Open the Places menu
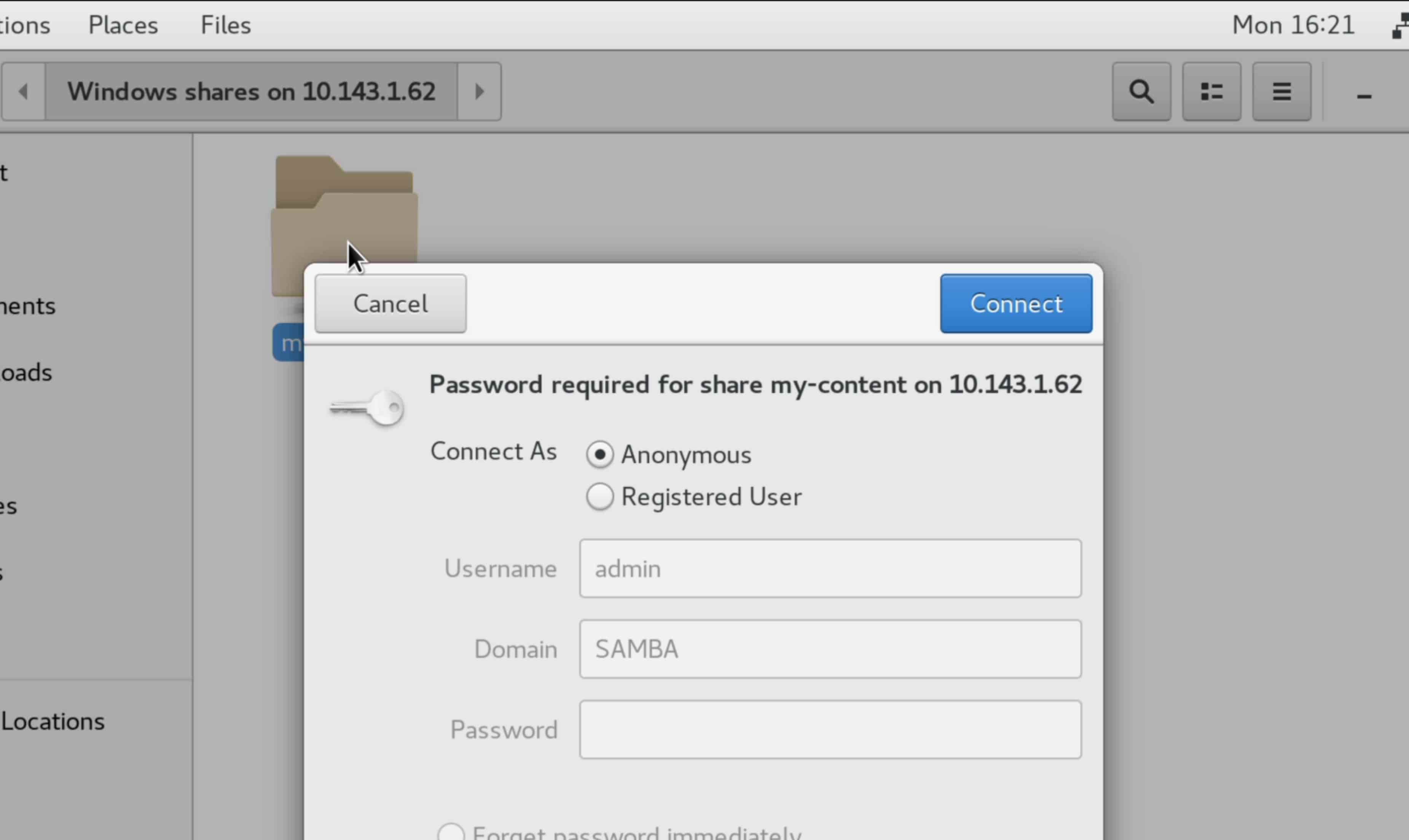 (x=123, y=26)
